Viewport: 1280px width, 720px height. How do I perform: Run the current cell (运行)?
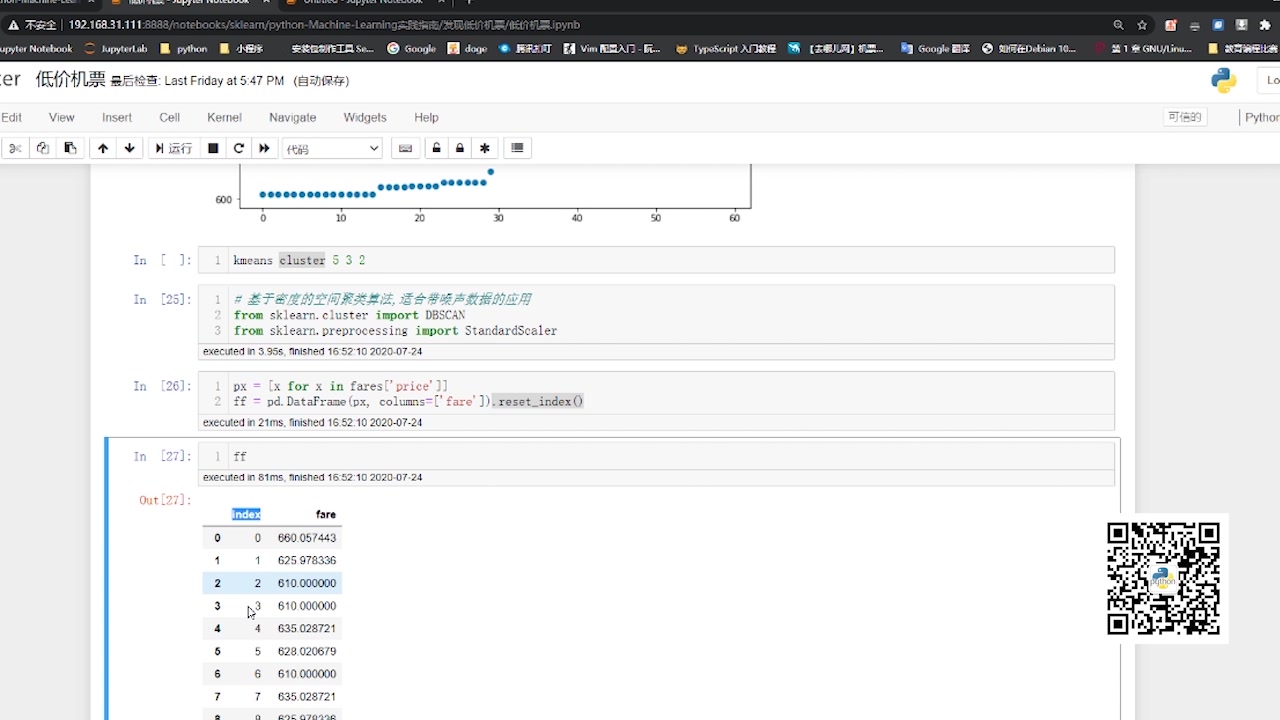click(x=173, y=148)
